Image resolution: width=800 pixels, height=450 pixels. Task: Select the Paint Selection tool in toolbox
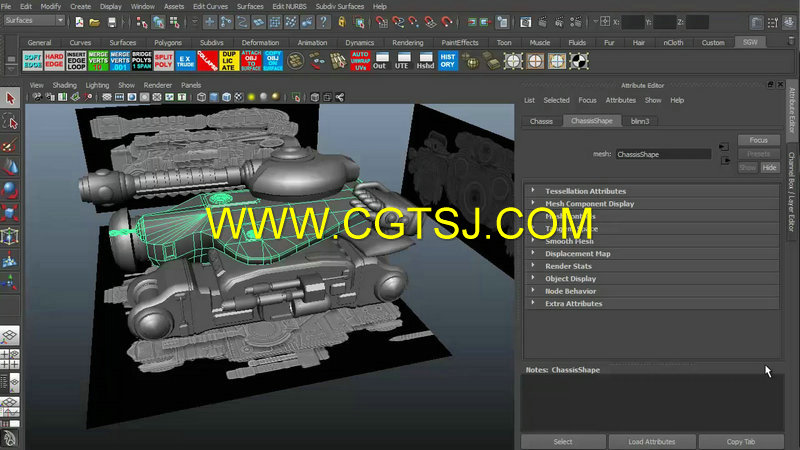[10, 145]
